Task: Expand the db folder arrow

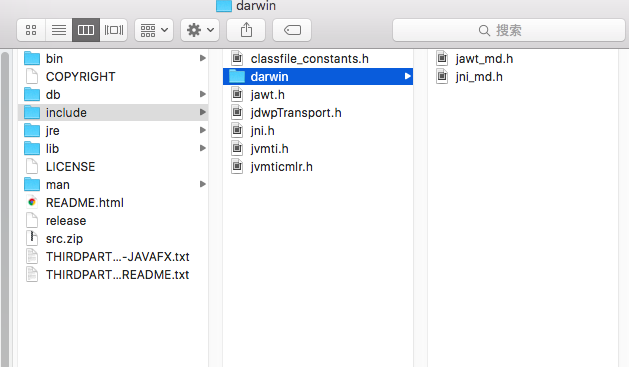Action: pos(203,94)
